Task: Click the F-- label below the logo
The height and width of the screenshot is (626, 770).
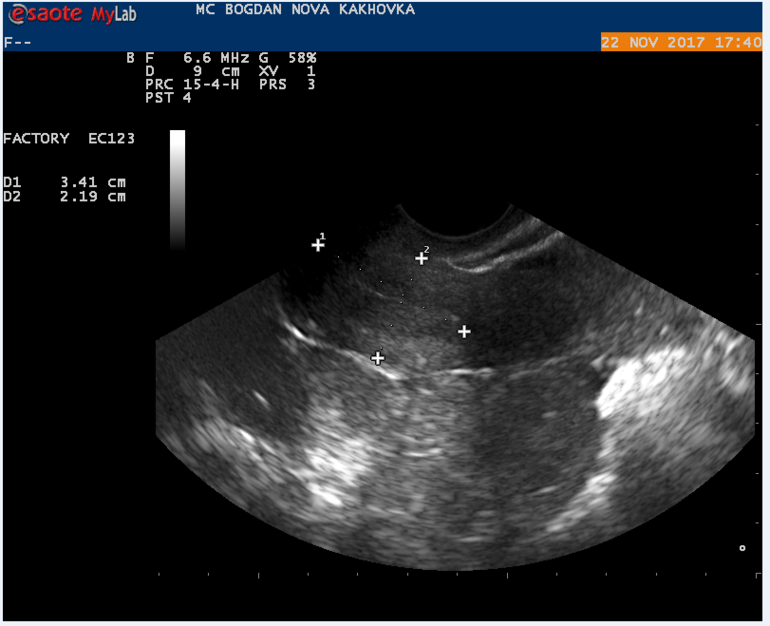Action: (x=17, y=43)
